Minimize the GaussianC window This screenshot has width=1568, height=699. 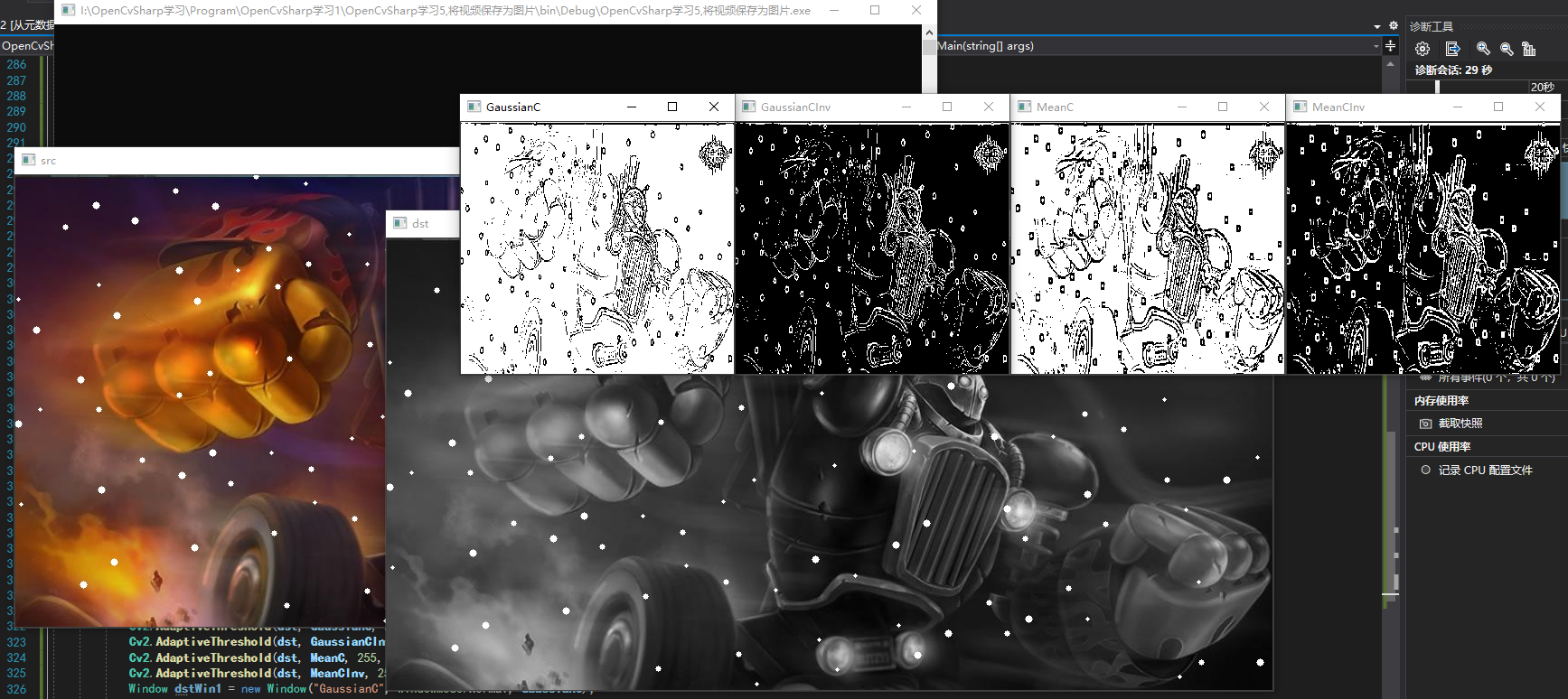click(x=632, y=107)
